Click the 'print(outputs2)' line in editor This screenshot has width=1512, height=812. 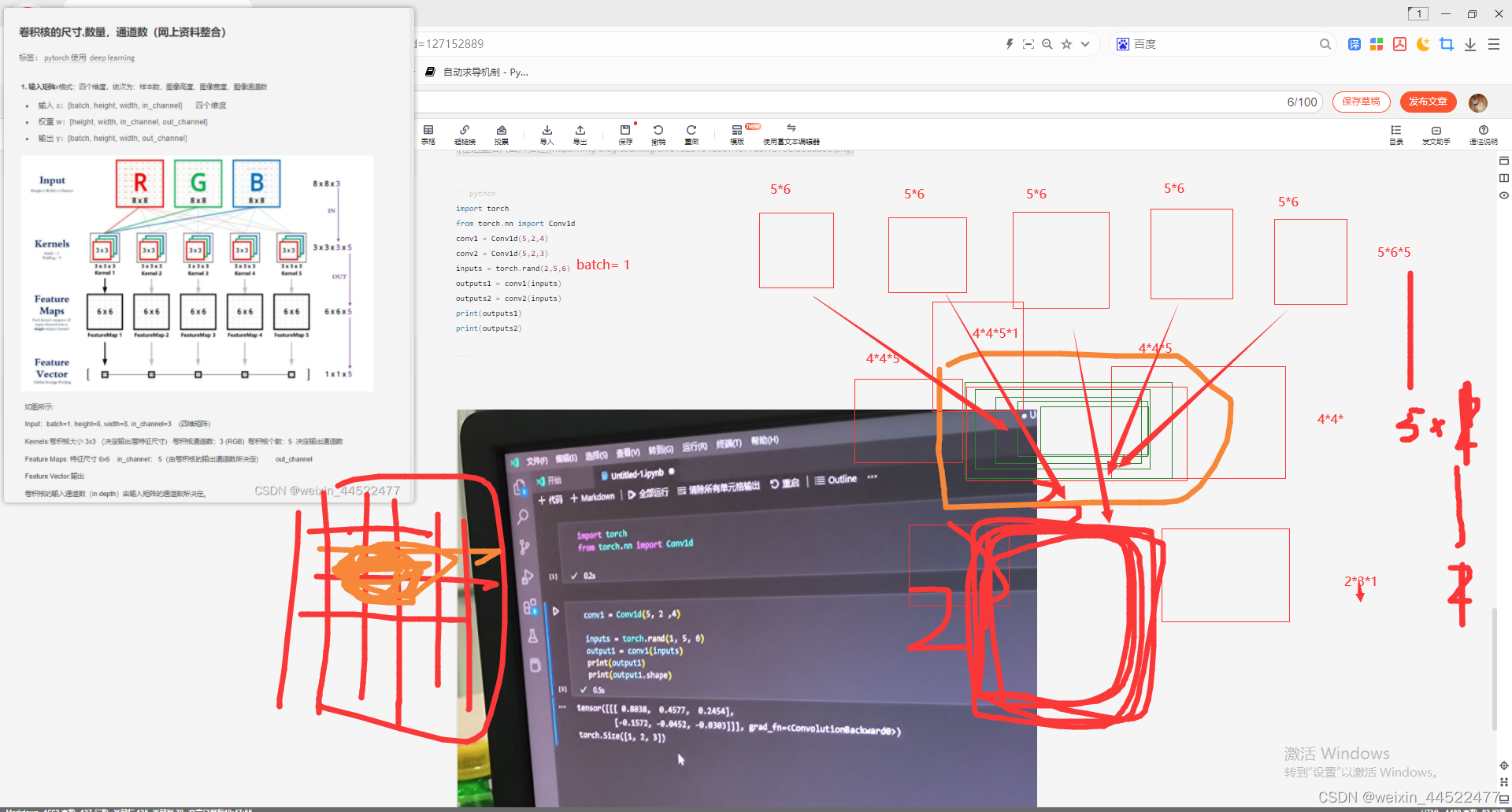tap(488, 328)
